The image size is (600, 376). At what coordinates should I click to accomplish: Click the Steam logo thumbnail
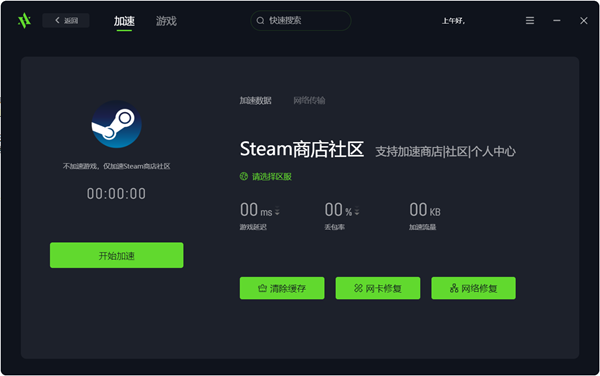(x=116, y=124)
